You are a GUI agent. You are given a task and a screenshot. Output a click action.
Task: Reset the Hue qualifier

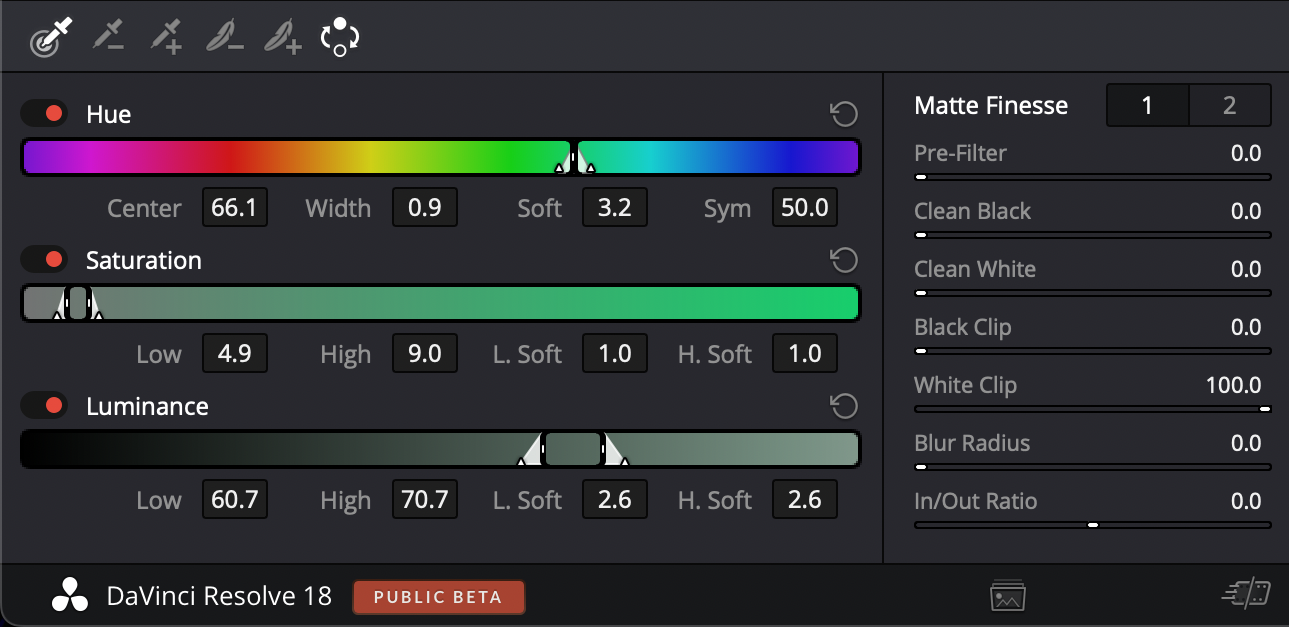(x=844, y=114)
